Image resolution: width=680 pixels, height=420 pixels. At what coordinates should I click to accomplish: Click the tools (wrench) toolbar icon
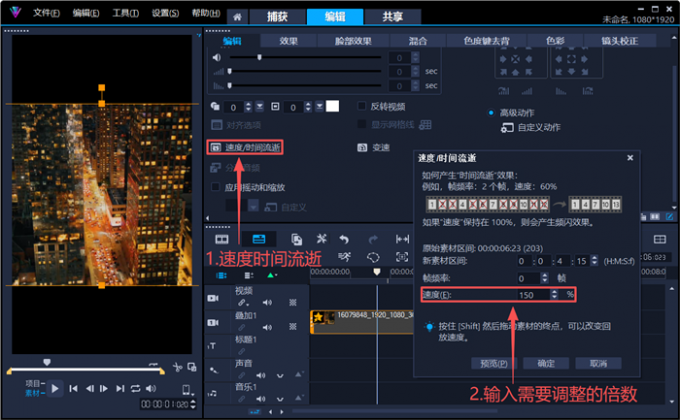321,239
